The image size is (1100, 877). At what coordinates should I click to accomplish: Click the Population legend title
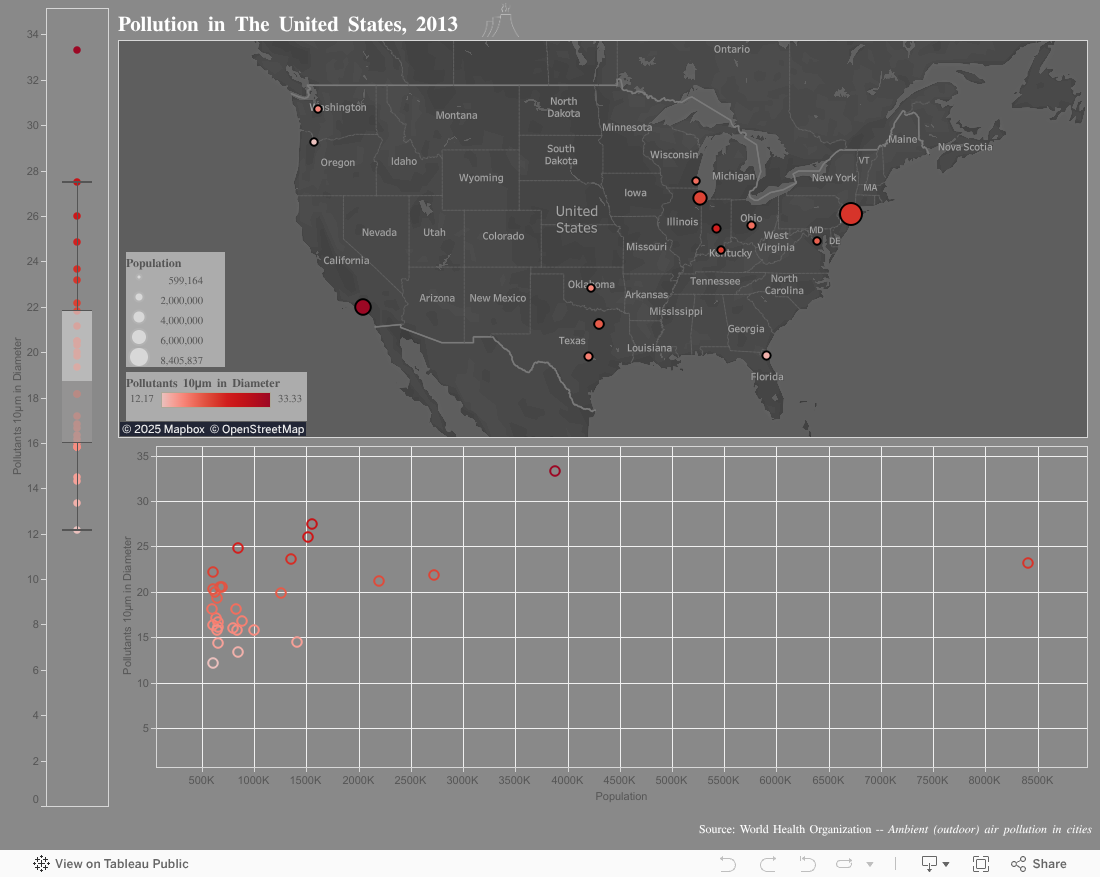point(154,263)
